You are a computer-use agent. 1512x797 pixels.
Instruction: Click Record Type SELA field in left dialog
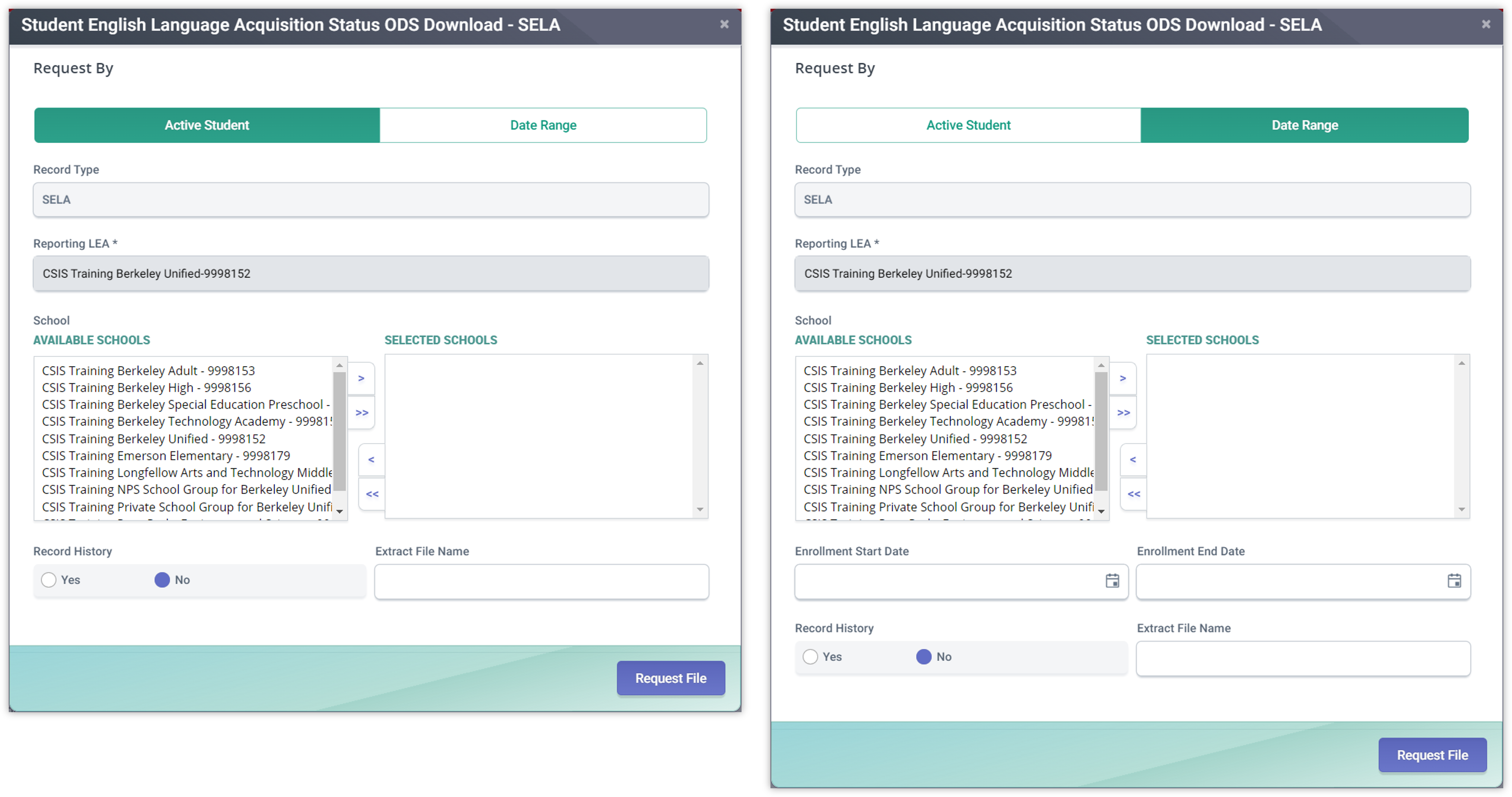pyautogui.click(x=371, y=199)
